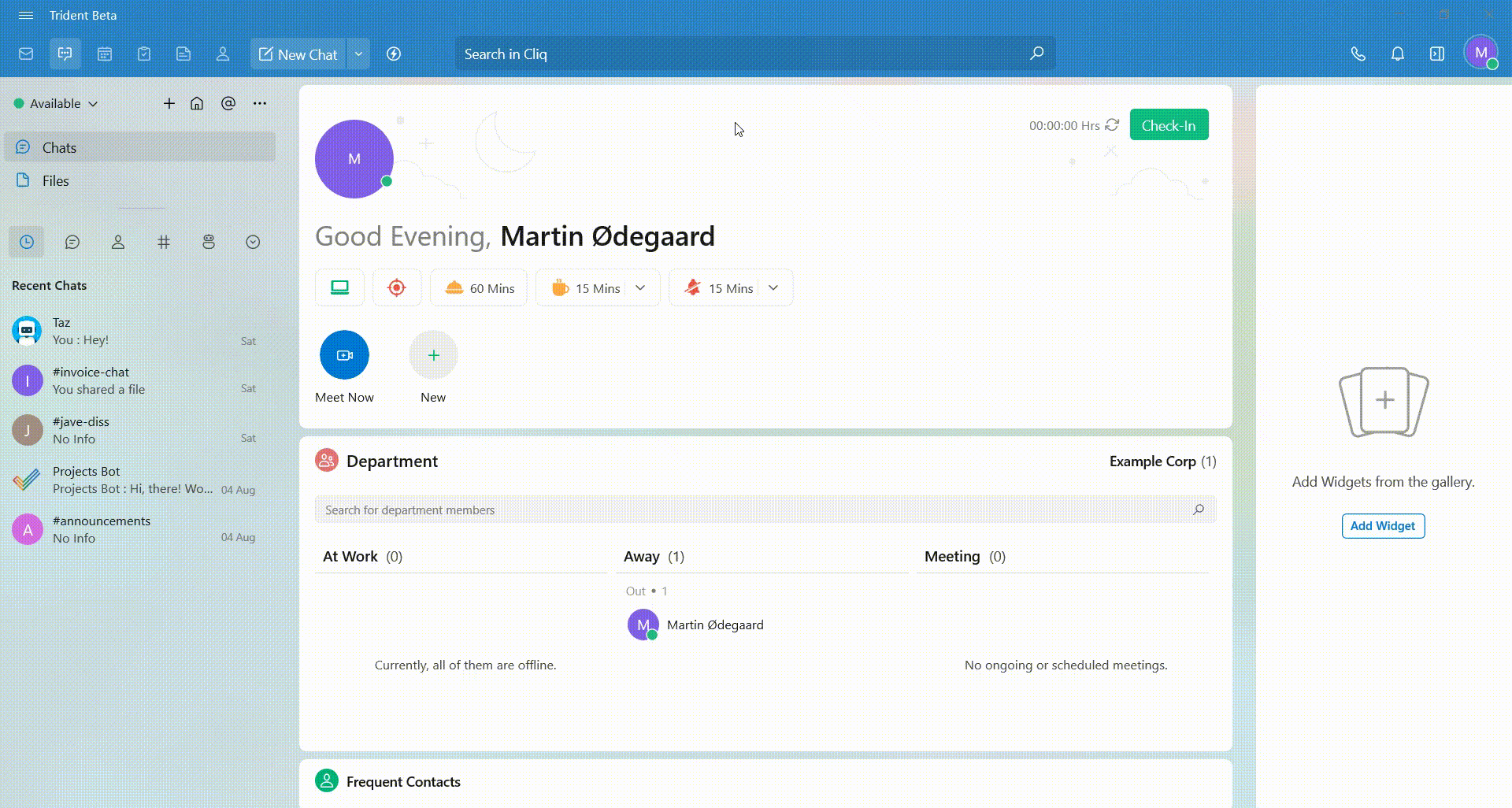Select Files in the left sidebar

55,181
